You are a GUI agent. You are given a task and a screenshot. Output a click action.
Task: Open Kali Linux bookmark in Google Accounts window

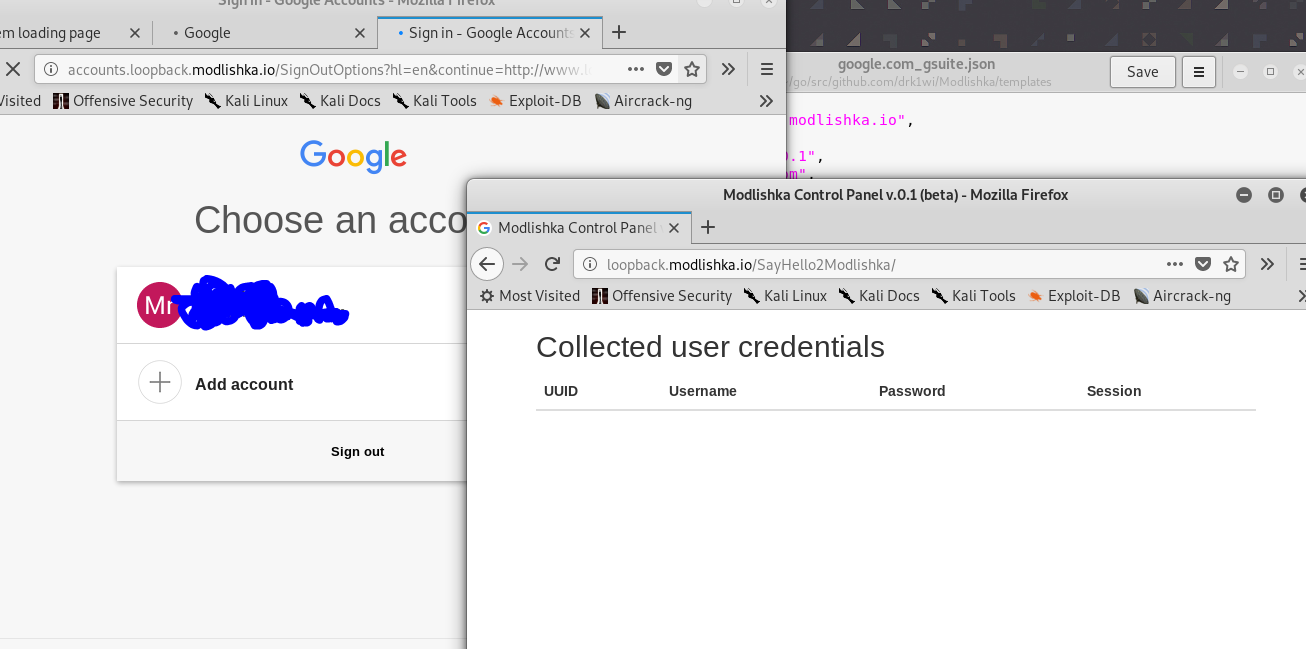tap(246, 101)
